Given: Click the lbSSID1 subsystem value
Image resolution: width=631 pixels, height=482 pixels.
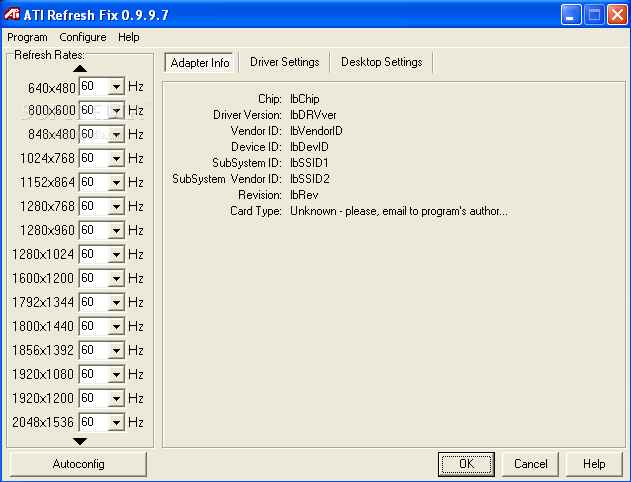Looking at the screenshot, I should click(x=309, y=163).
